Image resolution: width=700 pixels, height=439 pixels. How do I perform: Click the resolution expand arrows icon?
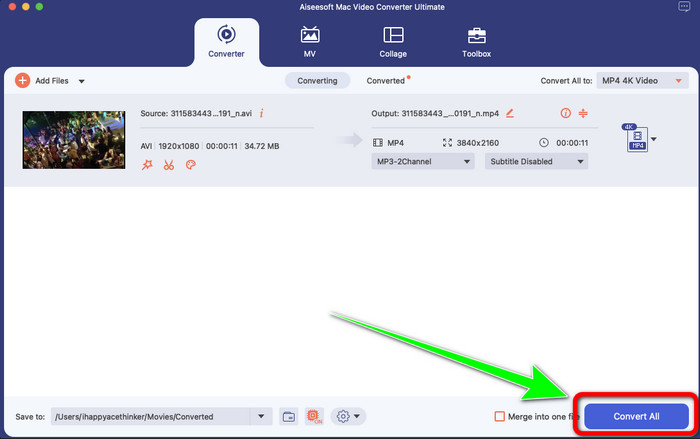(447, 143)
